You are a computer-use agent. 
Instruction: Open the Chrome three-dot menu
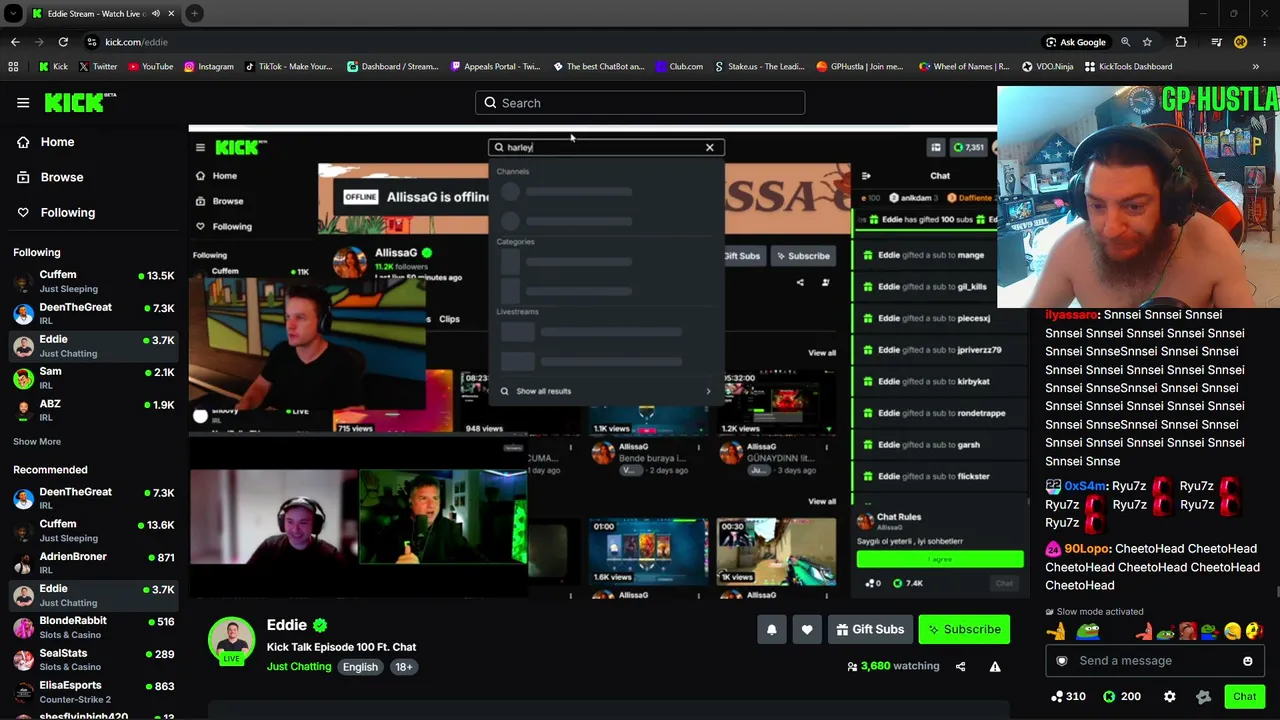pos(1265,42)
